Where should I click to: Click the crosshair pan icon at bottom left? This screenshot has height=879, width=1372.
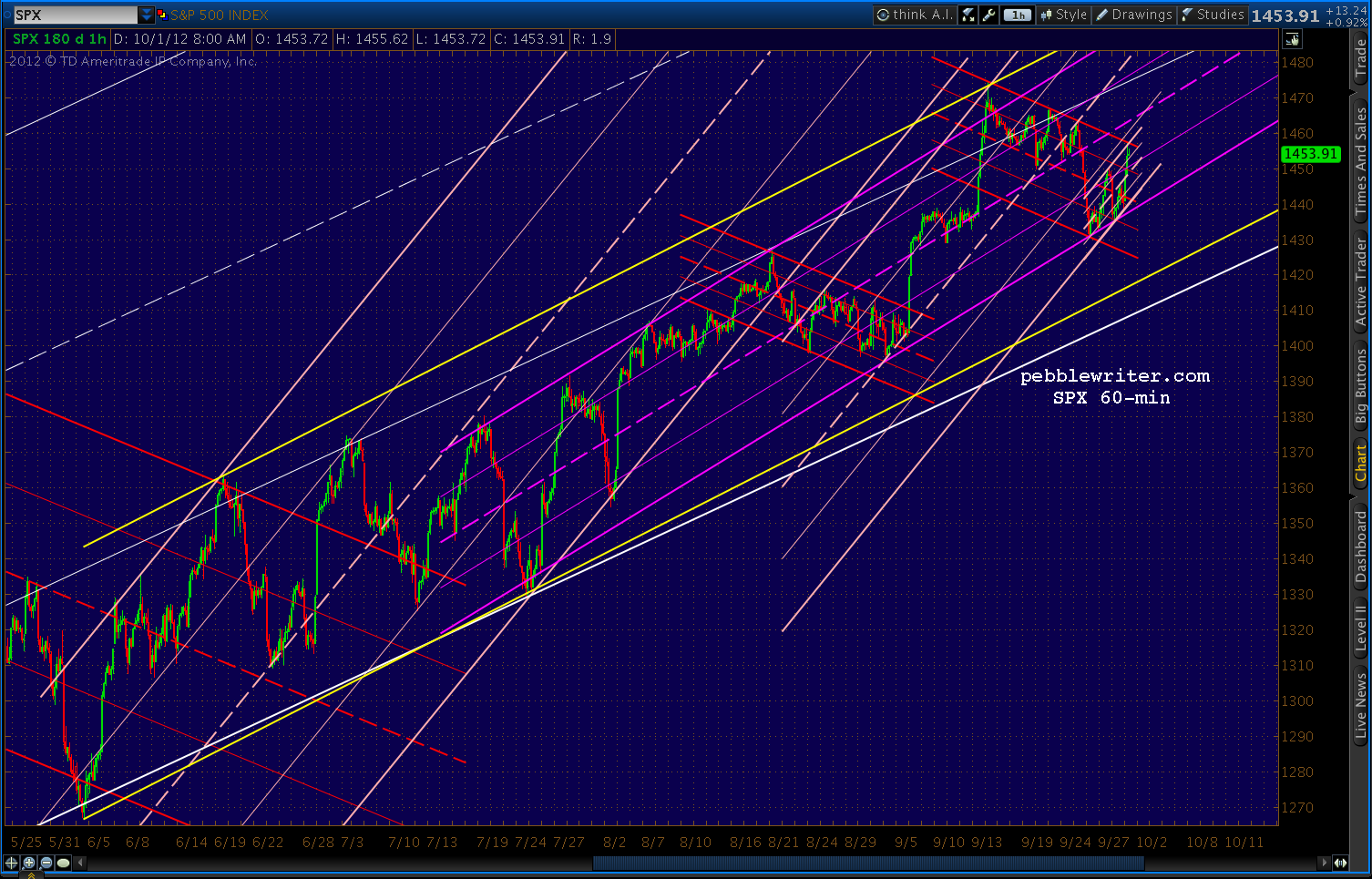12,863
